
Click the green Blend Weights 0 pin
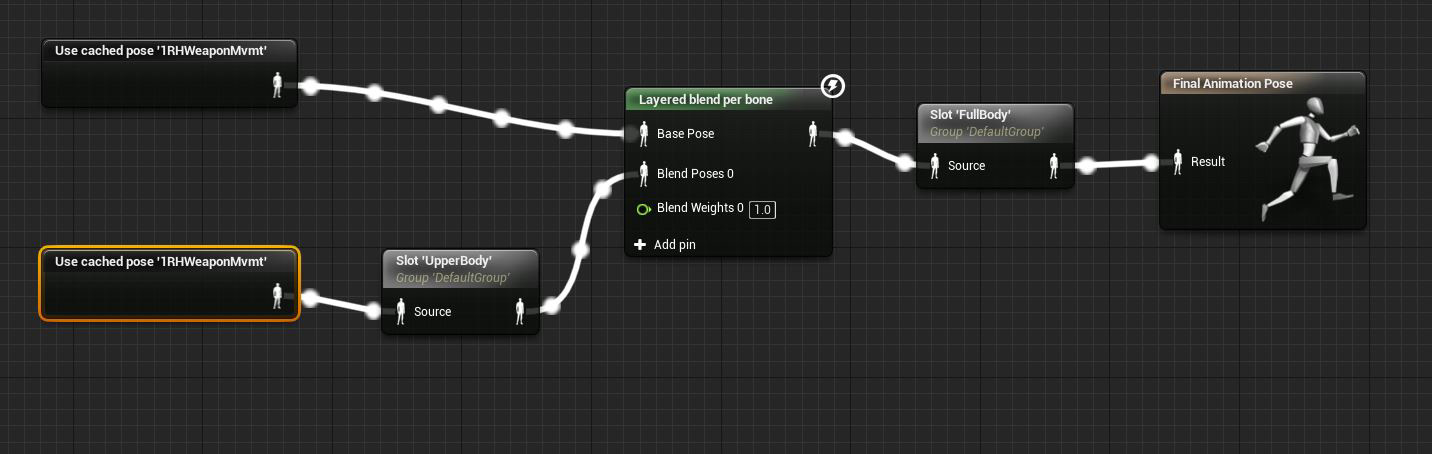[644, 209]
